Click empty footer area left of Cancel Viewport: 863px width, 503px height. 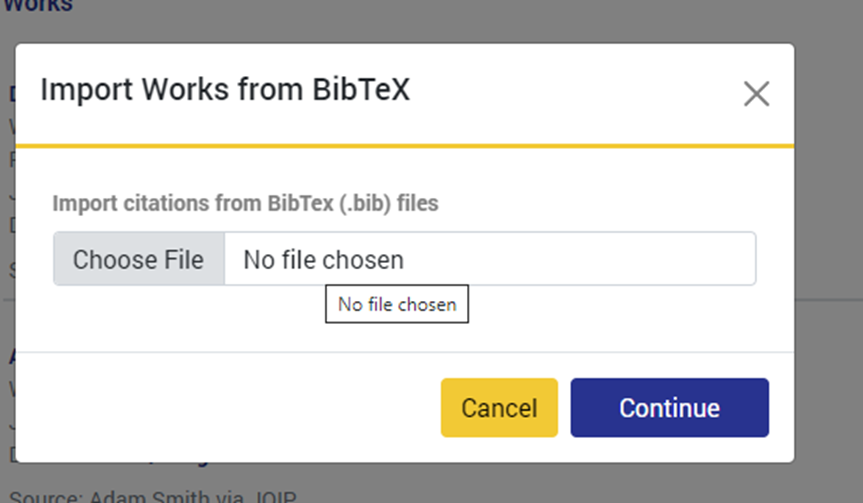(x=230, y=407)
